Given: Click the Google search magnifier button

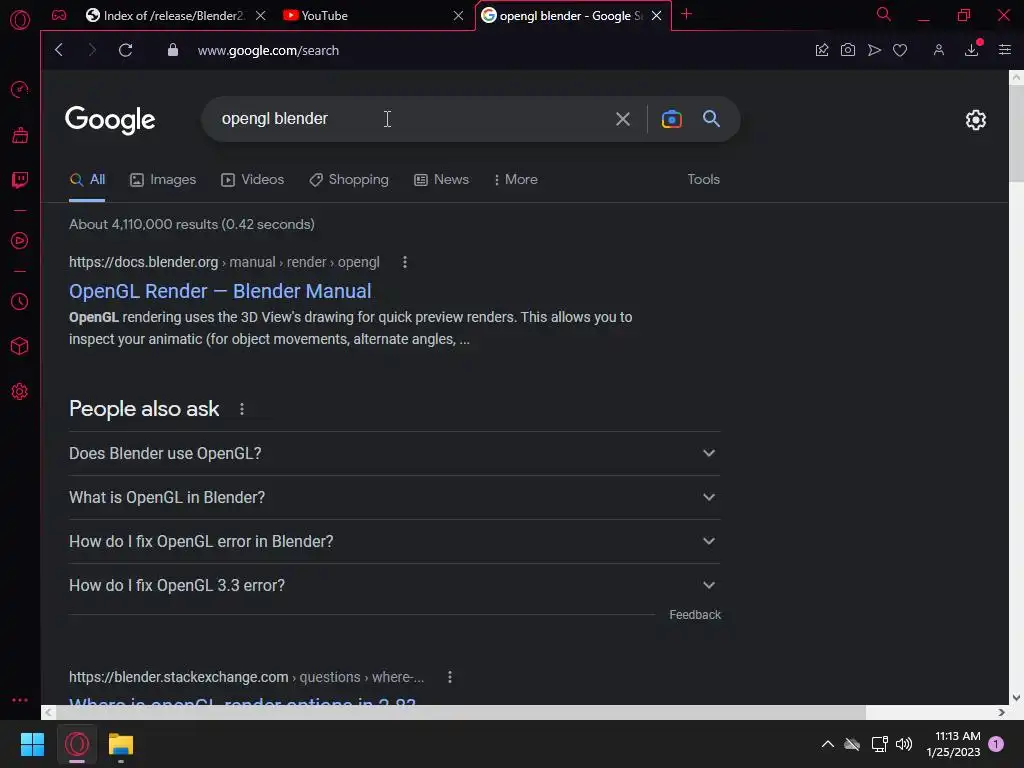Looking at the screenshot, I should point(711,118).
